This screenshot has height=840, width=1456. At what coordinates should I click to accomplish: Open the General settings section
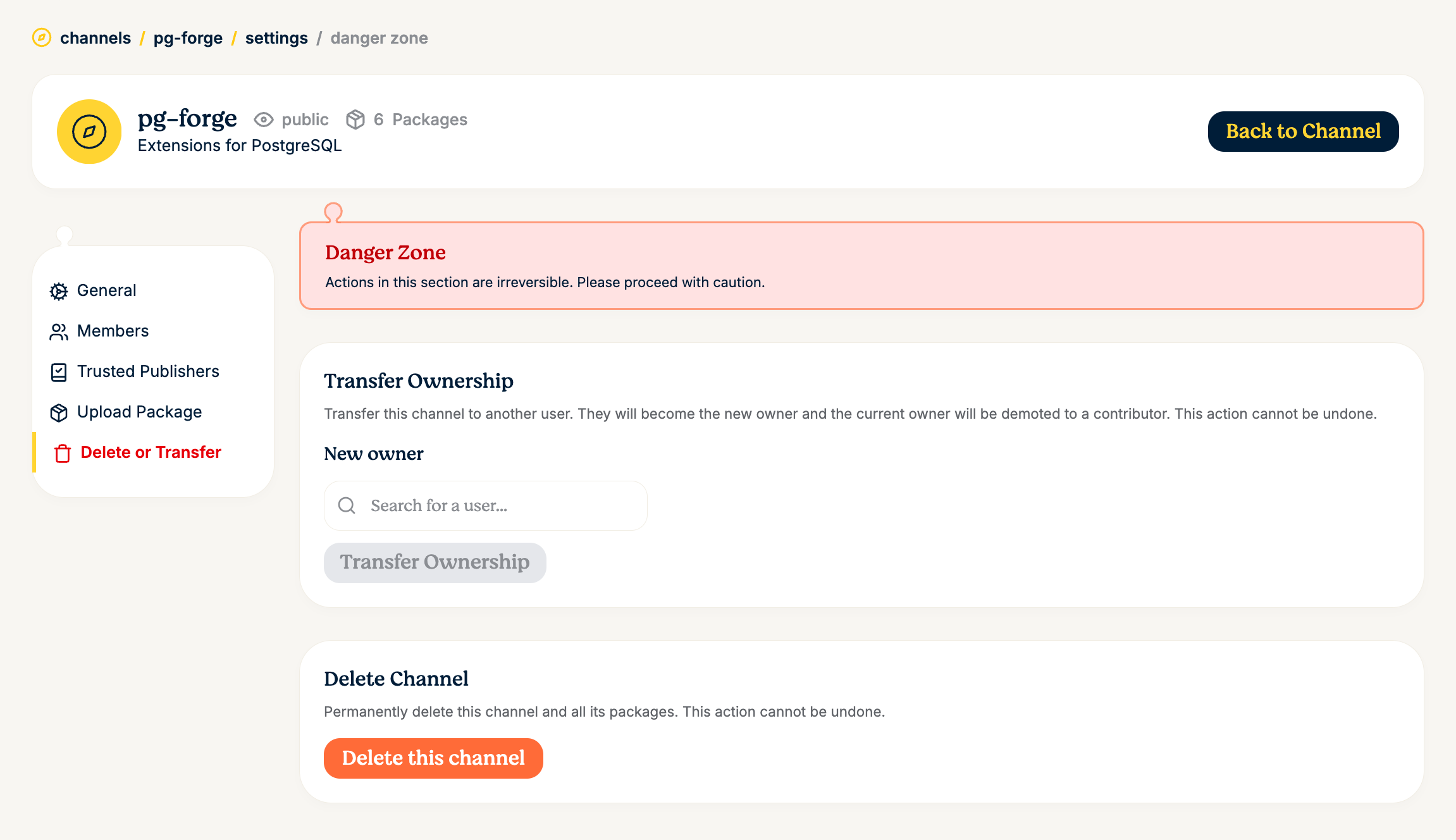[x=107, y=290]
